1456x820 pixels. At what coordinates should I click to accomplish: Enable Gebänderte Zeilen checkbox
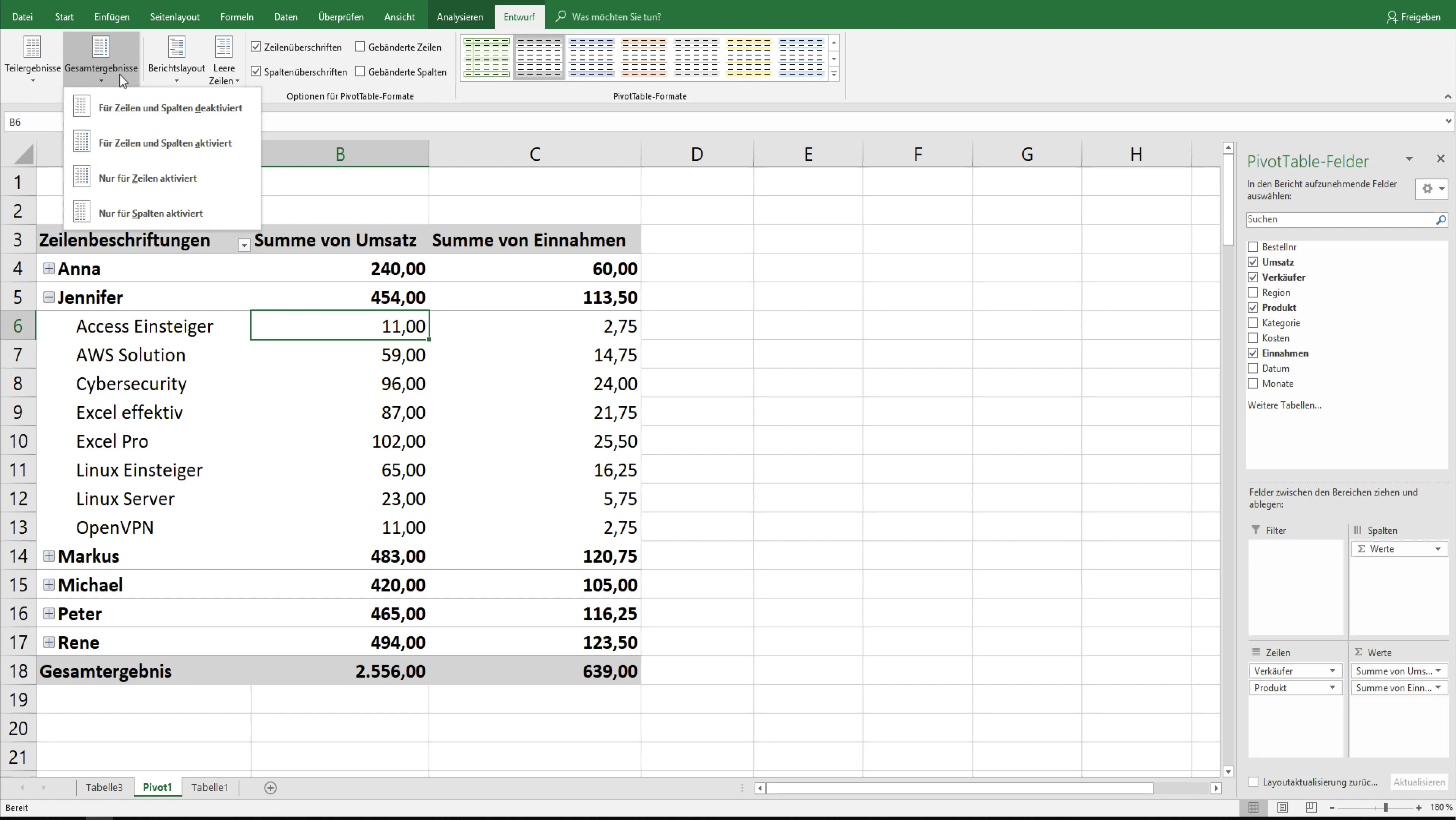click(x=360, y=47)
